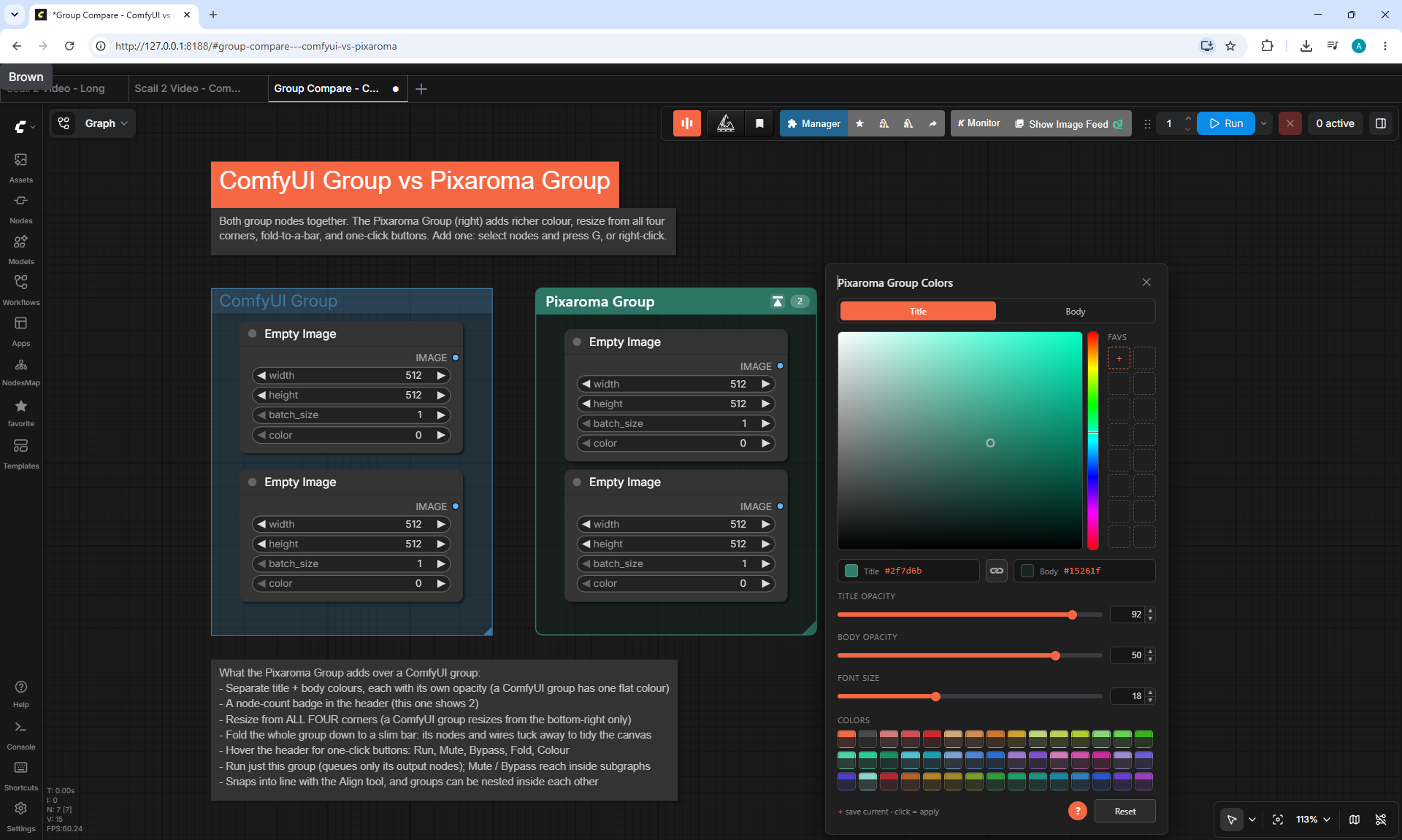Open Scail 2 Video - Long workflow tab

[x=64, y=88]
